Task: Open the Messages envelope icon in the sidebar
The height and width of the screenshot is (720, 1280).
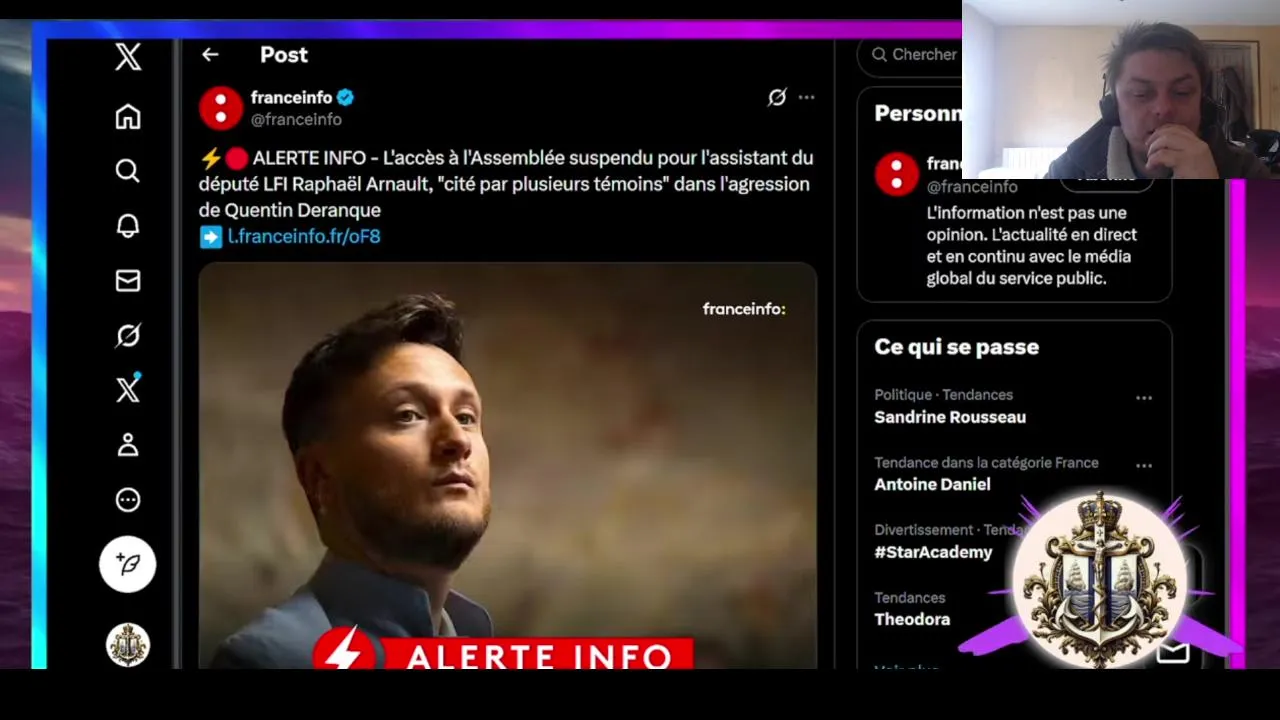Action: coord(128,281)
